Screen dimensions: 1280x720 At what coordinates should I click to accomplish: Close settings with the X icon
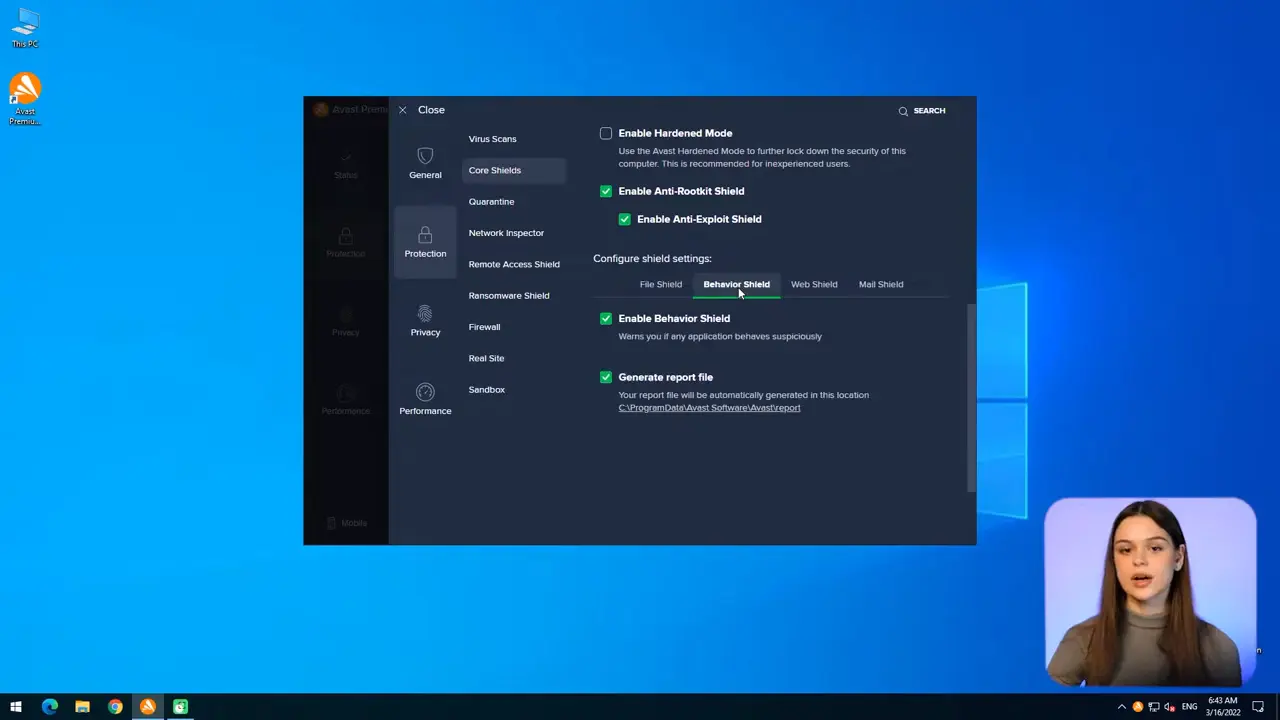coord(402,110)
